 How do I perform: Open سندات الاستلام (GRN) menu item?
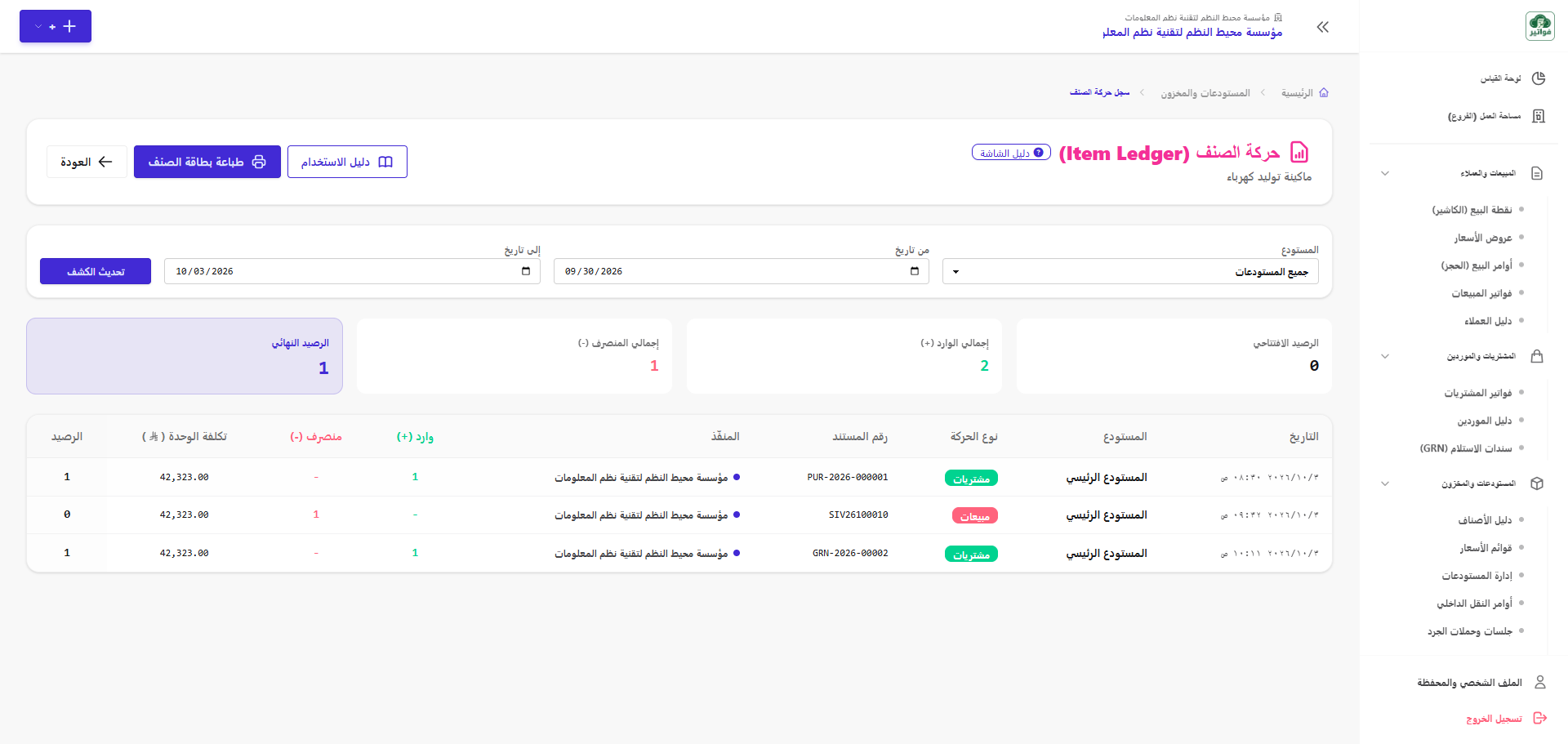coord(1466,448)
